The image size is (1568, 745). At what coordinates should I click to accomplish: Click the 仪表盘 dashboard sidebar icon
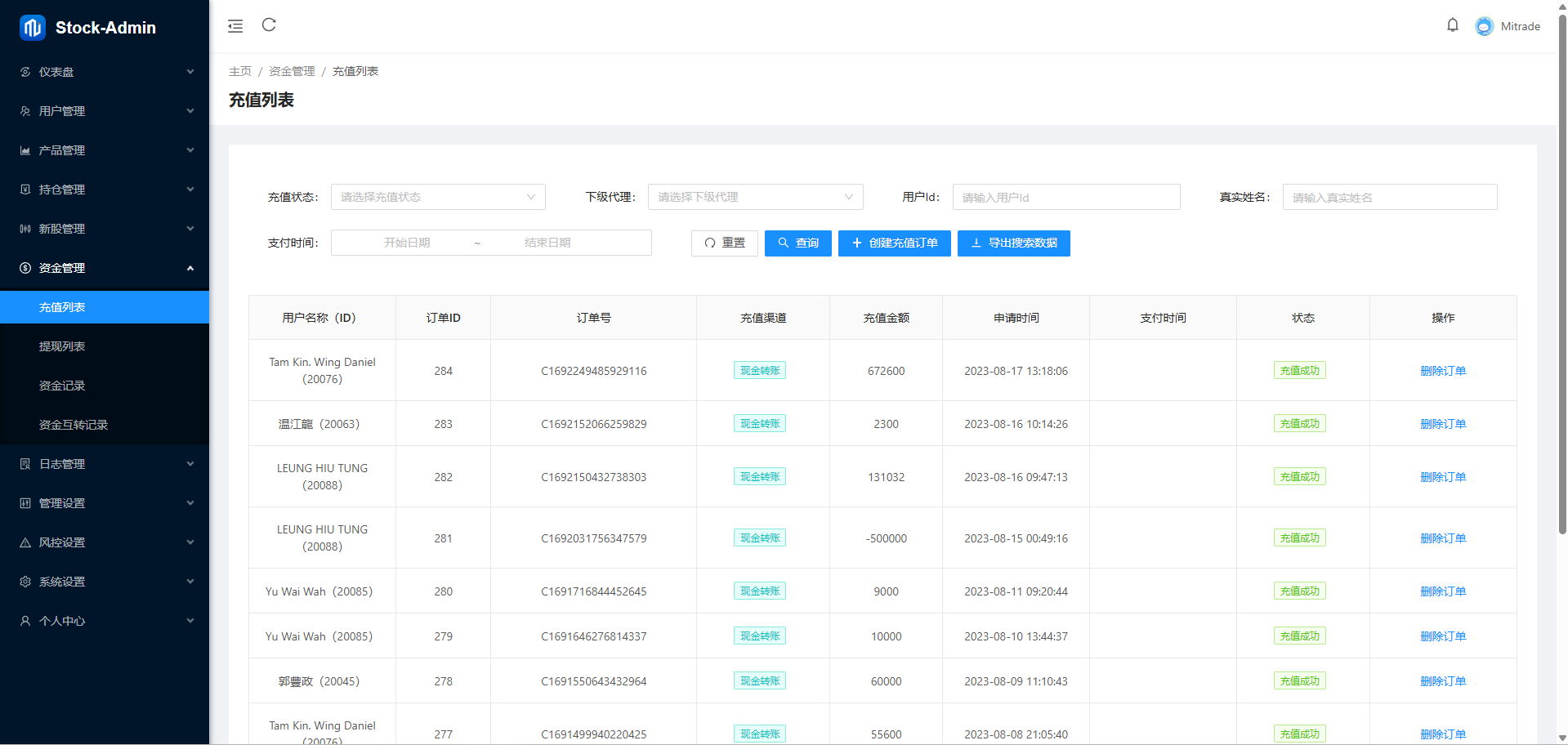(25, 72)
